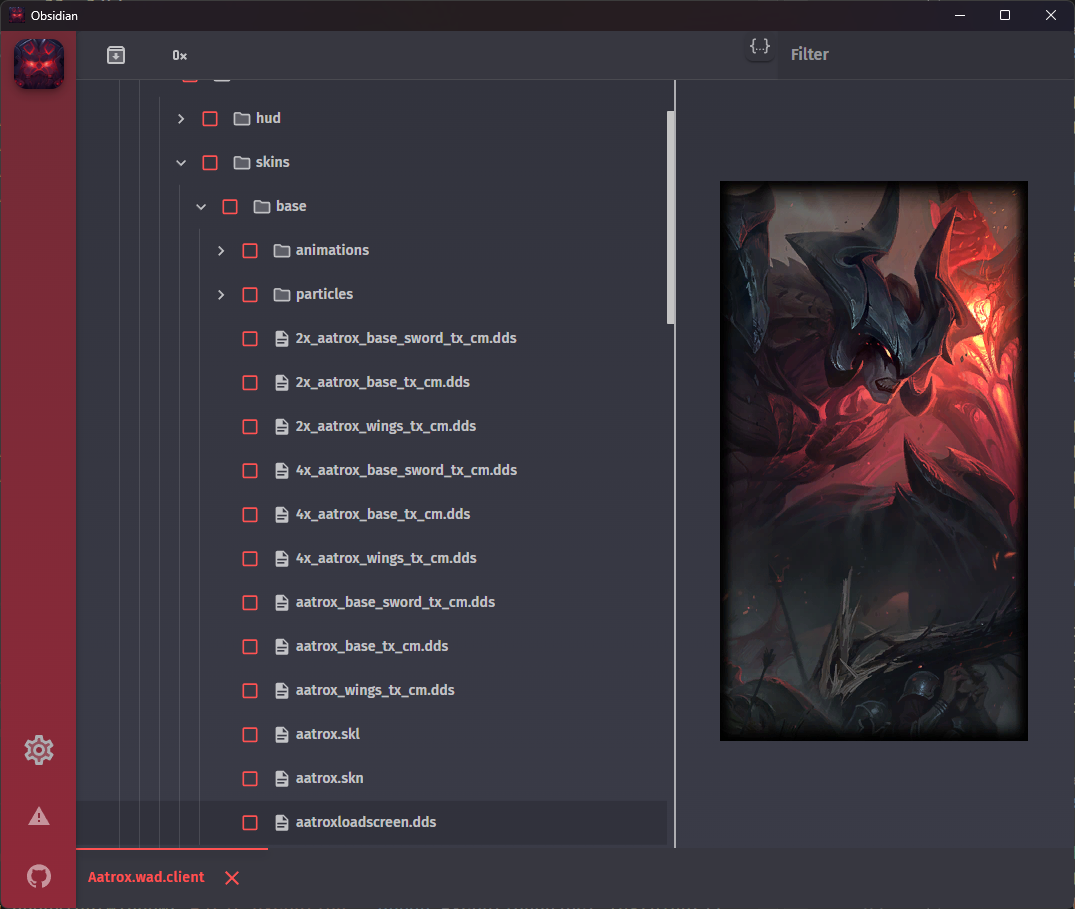Tick checkbox for 4x_aatrox_base_tx_cm.dds
Viewport: 1075px width, 909px height.
click(250, 515)
